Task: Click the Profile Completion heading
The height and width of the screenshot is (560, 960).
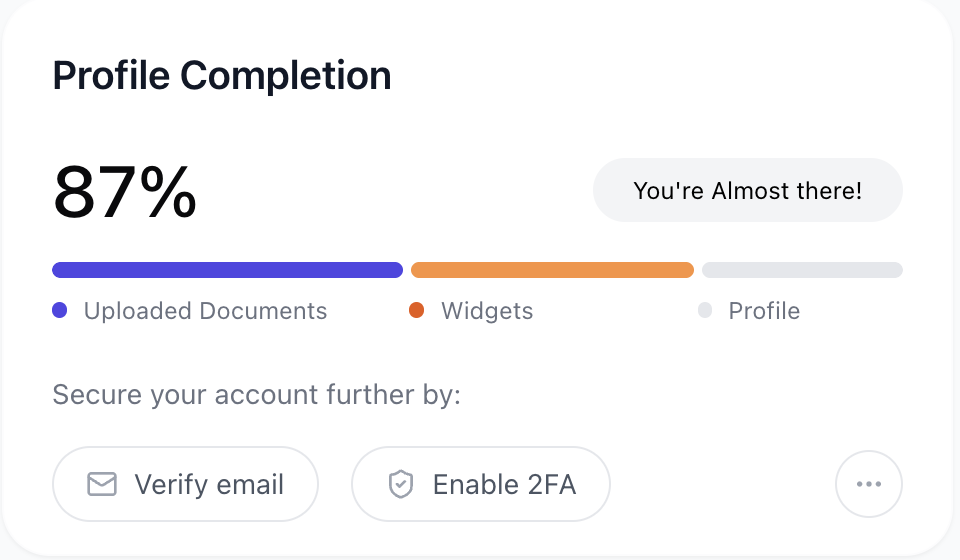Action: [x=222, y=76]
